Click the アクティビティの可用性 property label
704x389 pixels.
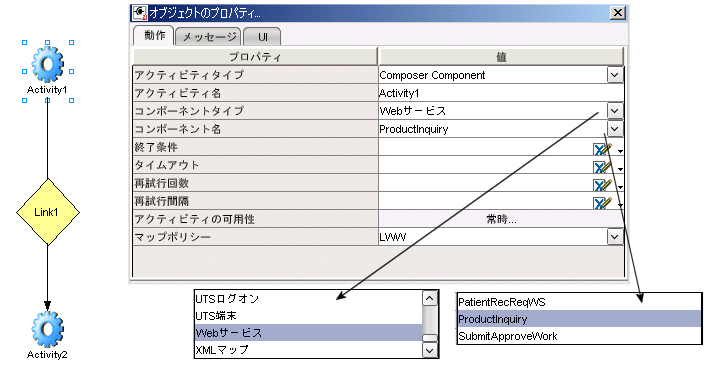pos(194,219)
